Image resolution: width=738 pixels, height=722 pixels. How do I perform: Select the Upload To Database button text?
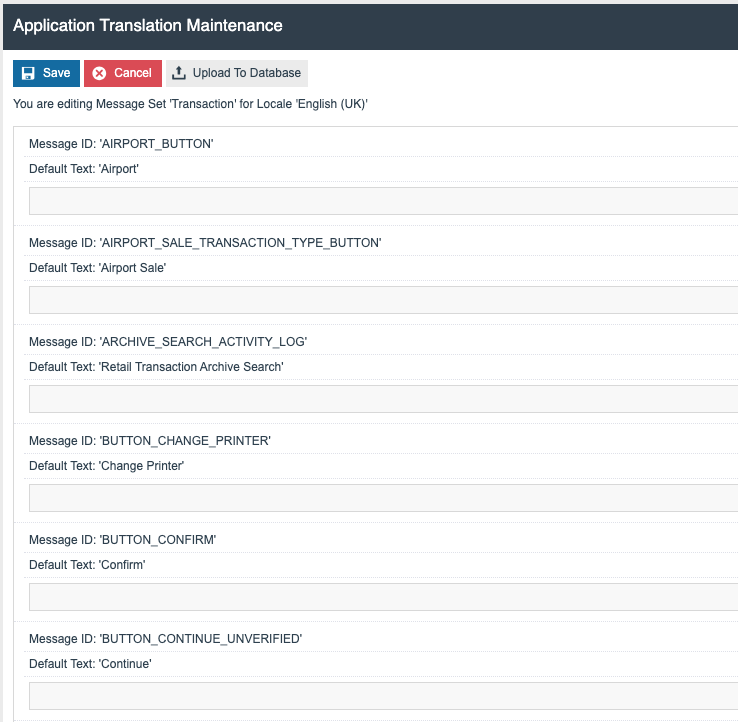[246, 73]
